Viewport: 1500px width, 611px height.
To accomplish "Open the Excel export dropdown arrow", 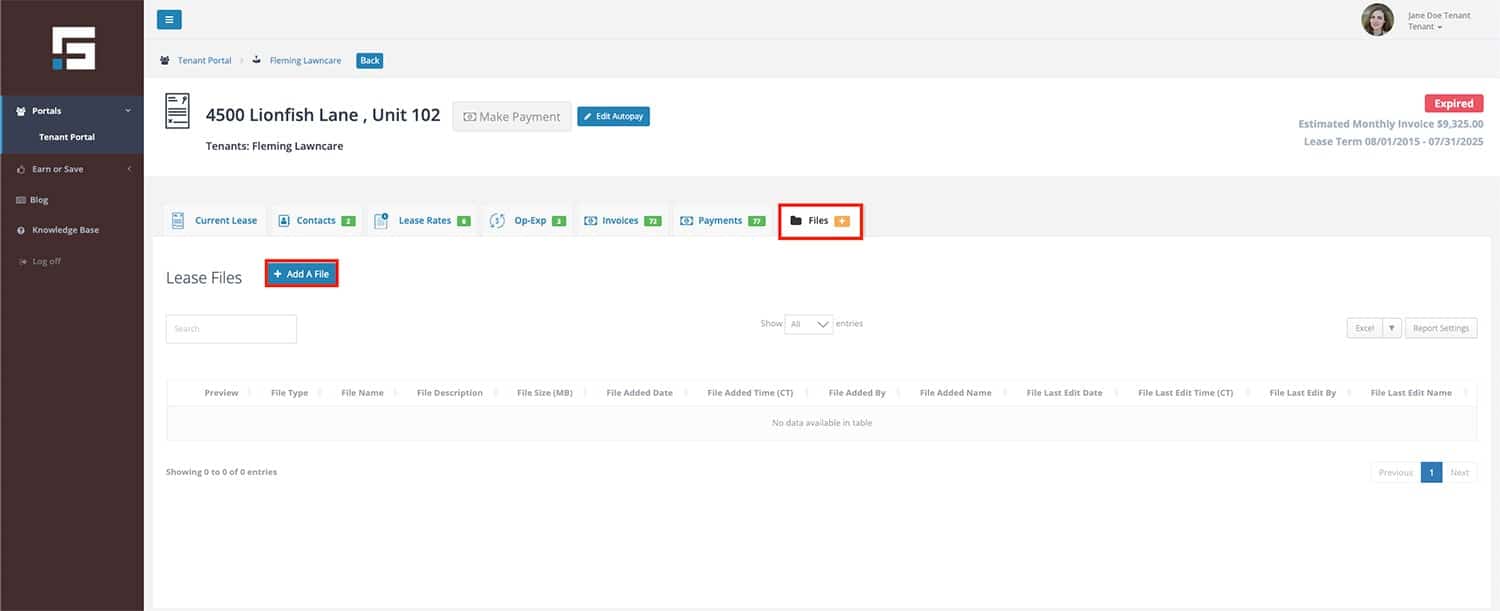I will pos(1391,328).
